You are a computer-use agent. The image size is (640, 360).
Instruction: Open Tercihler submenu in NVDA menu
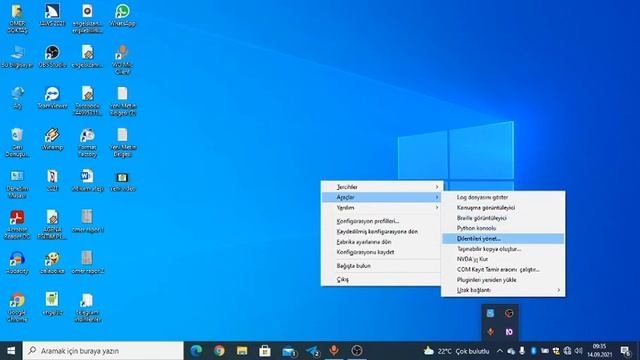click(382, 187)
